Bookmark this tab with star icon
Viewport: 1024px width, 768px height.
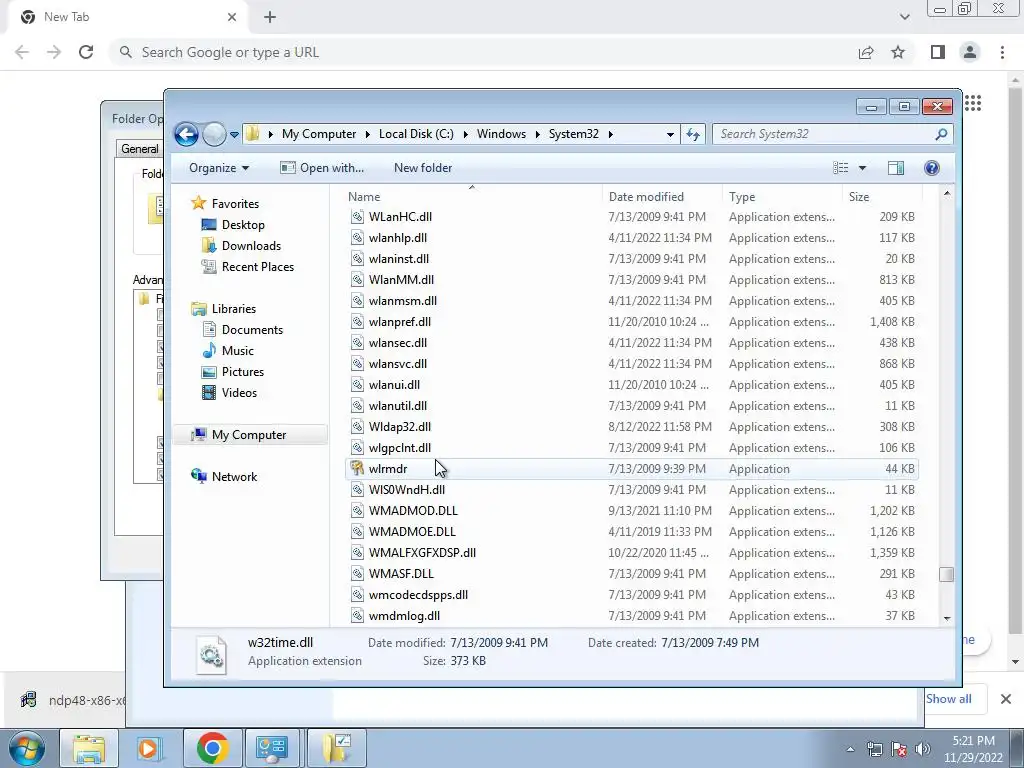898,52
